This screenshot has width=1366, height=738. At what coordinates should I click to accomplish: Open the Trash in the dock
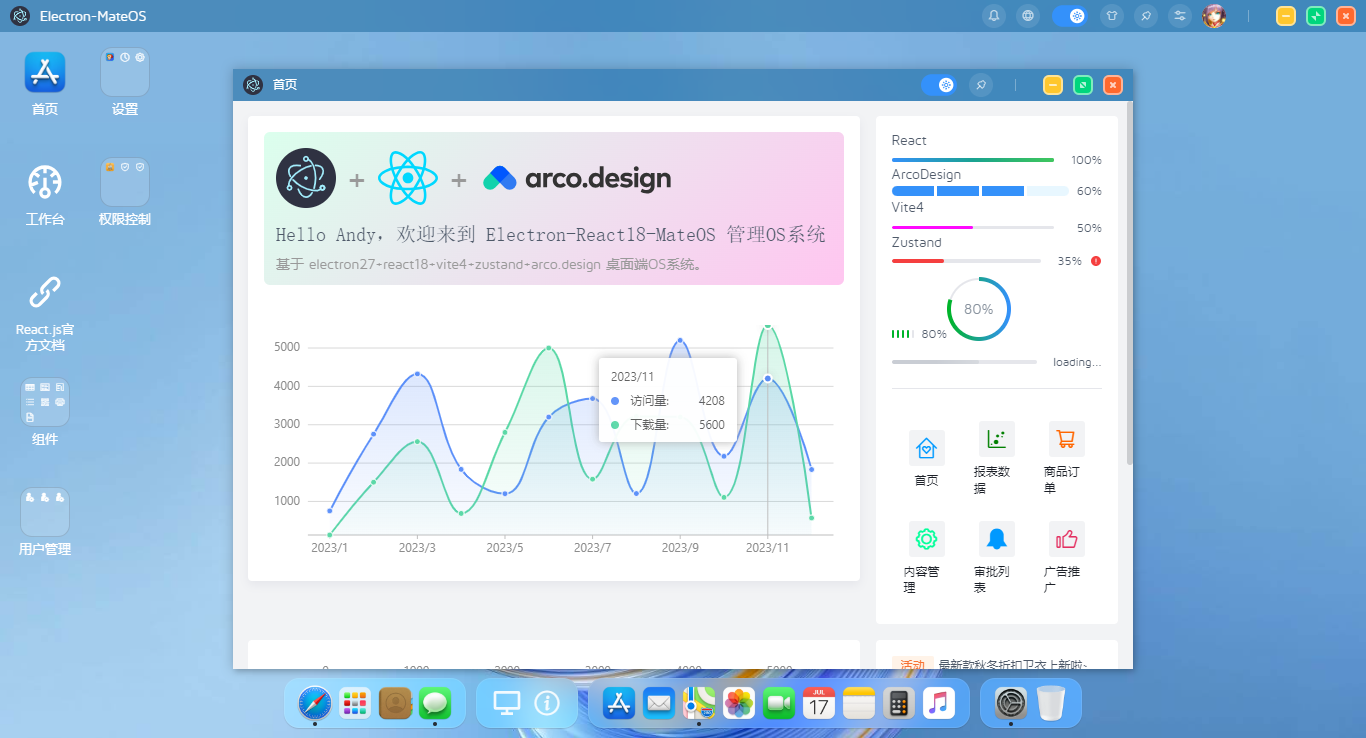coord(1051,704)
